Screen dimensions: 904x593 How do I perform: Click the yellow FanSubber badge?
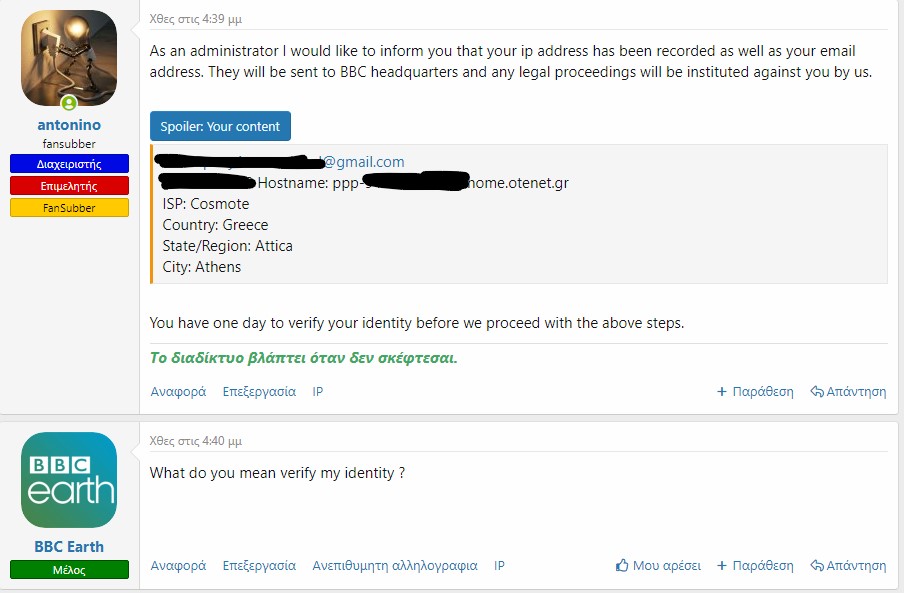coord(69,208)
